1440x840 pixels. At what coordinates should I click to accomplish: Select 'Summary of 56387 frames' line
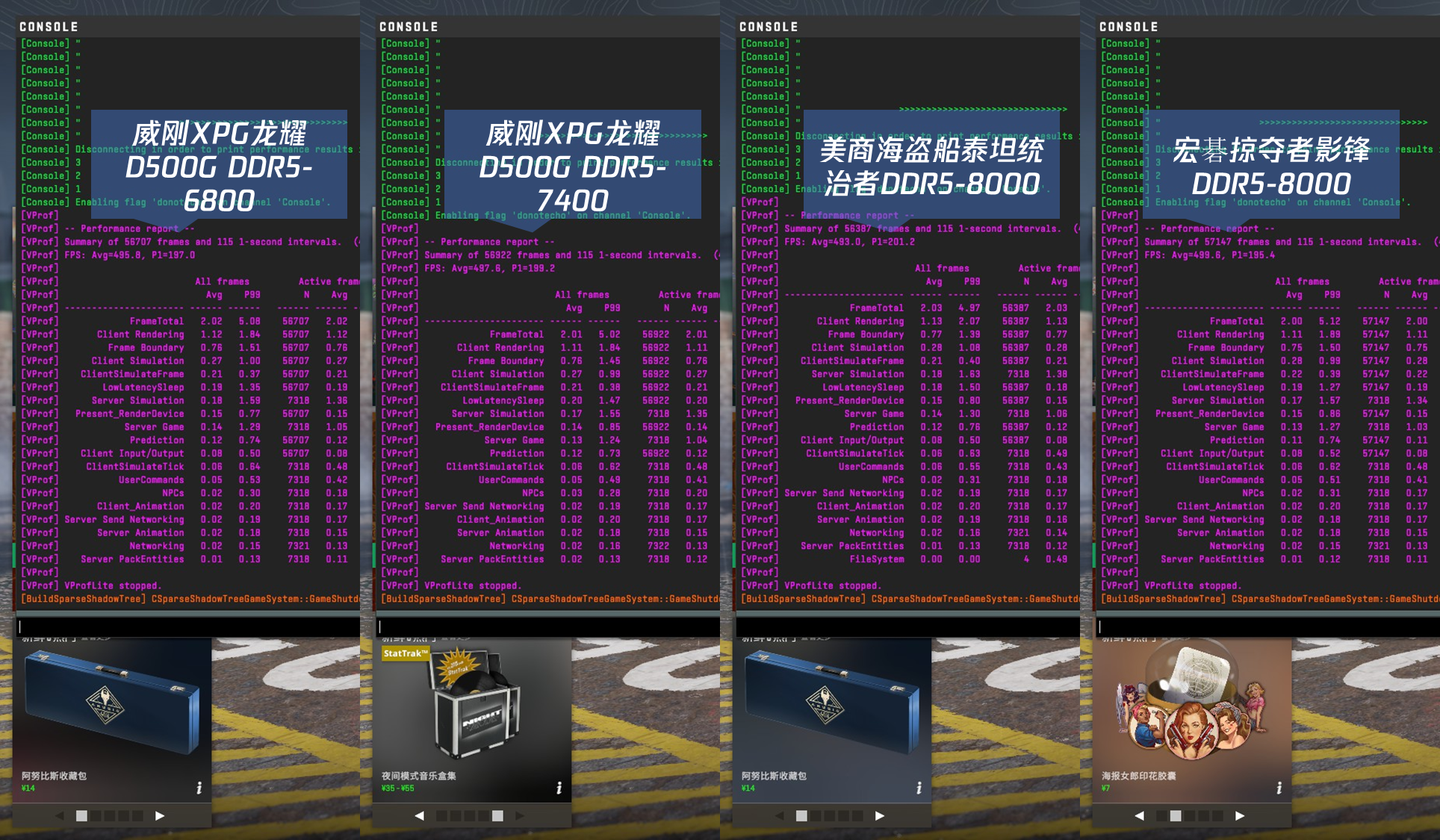point(910,228)
